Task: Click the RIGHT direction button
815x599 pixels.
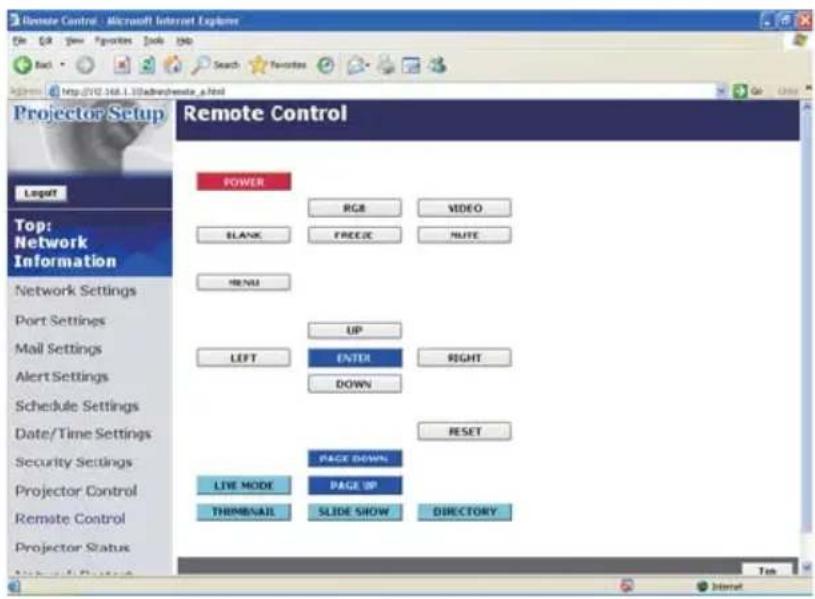Action: point(465,358)
